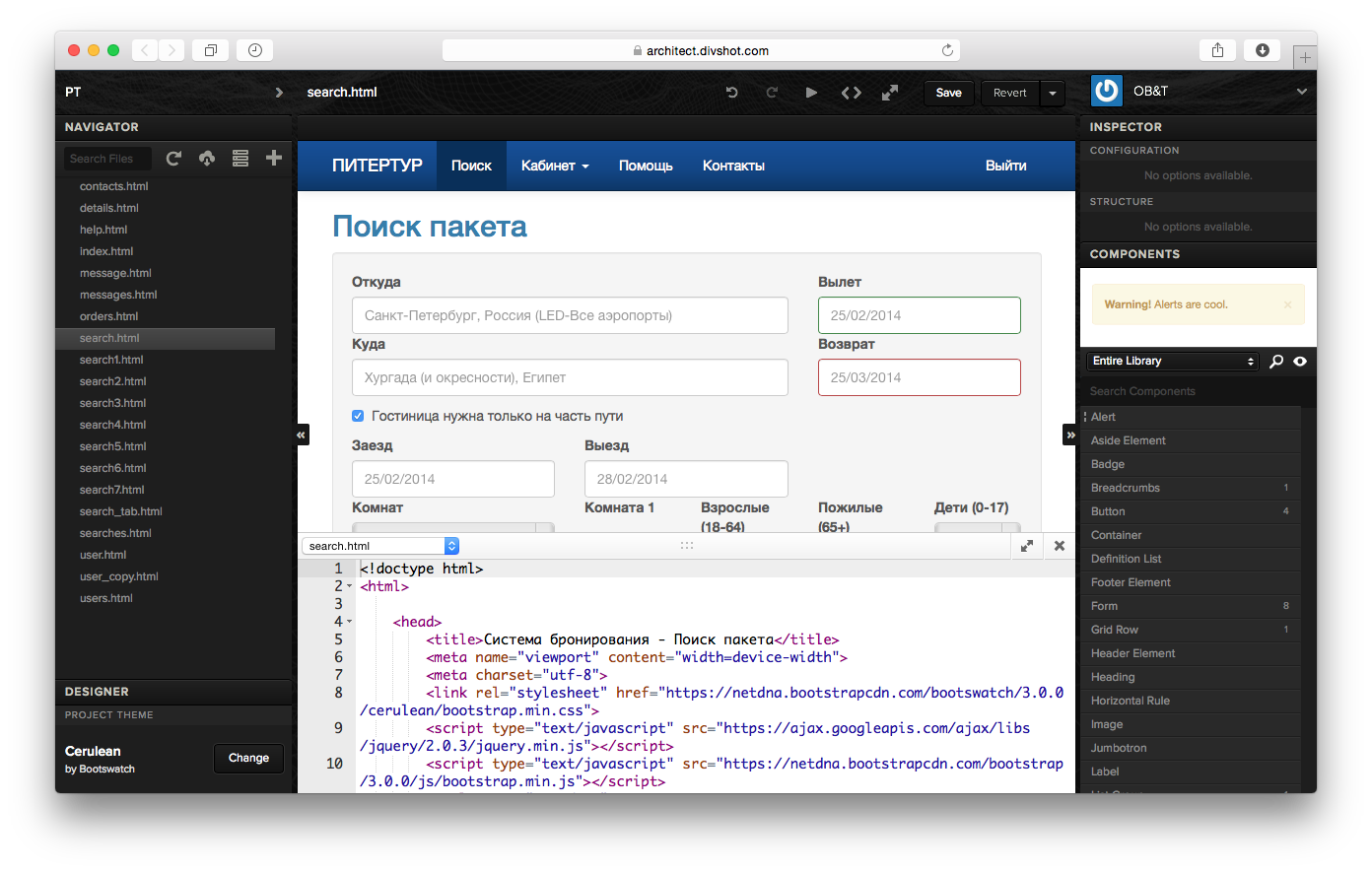Toggle code view with angle brackets icon
Viewport: 1372px width, 872px height.
point(851,93)
